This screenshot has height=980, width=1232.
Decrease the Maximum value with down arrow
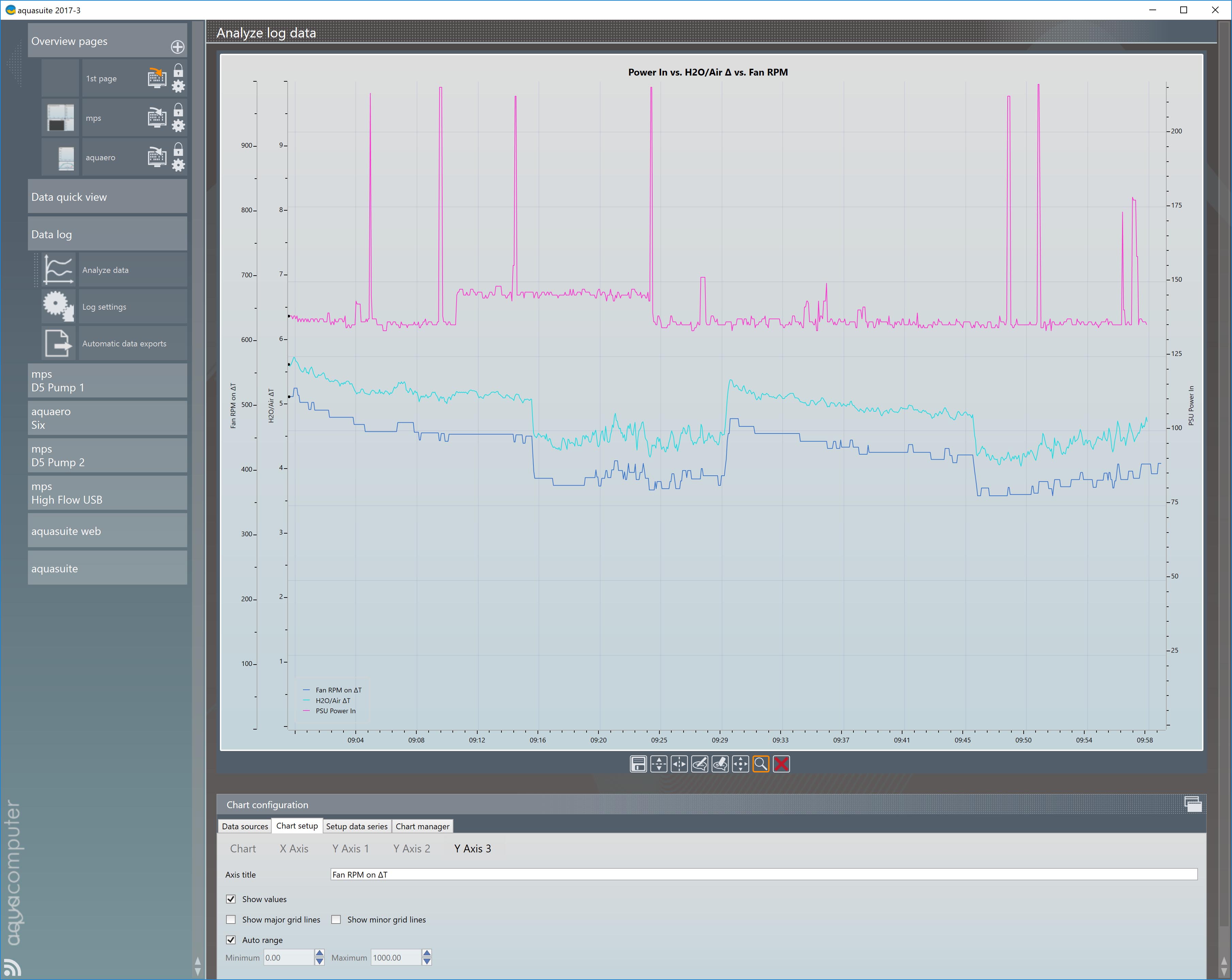[427, 962]
